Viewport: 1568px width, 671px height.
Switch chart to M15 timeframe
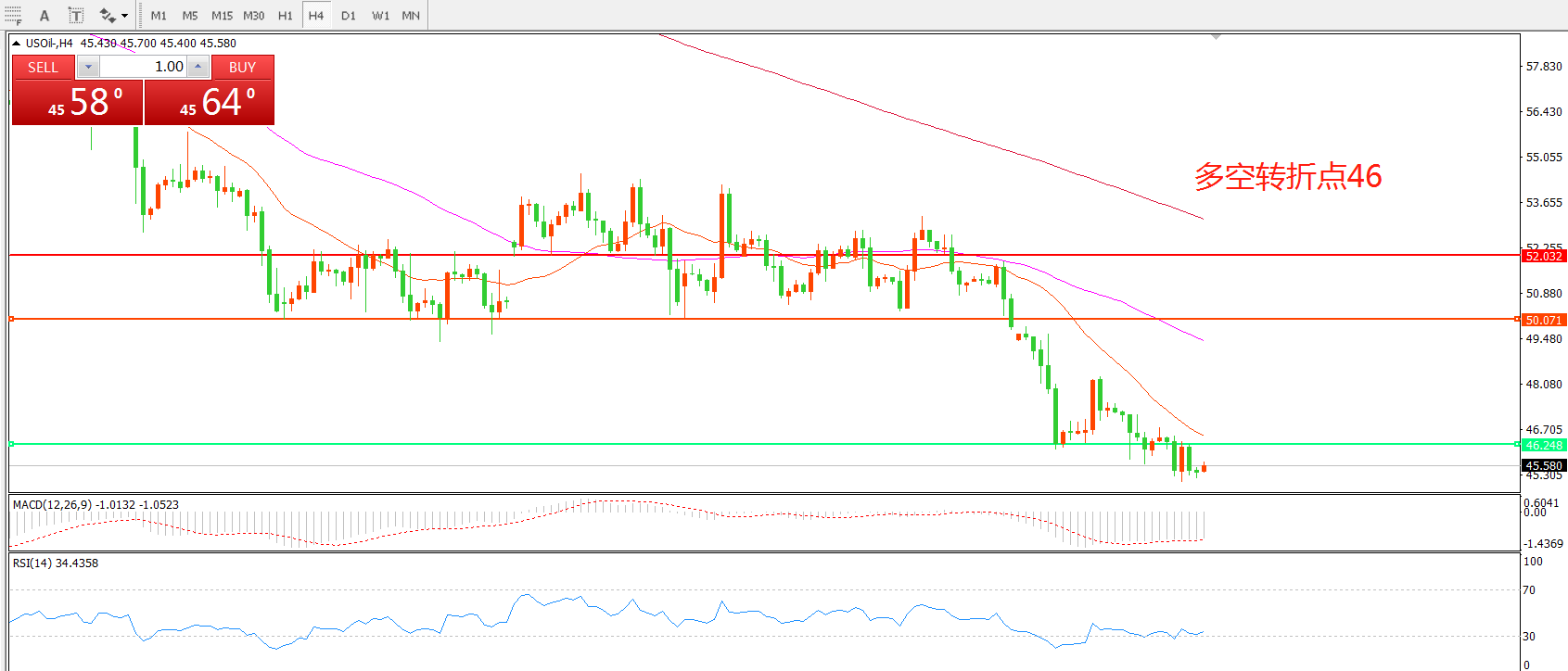(x=222, y=16)
